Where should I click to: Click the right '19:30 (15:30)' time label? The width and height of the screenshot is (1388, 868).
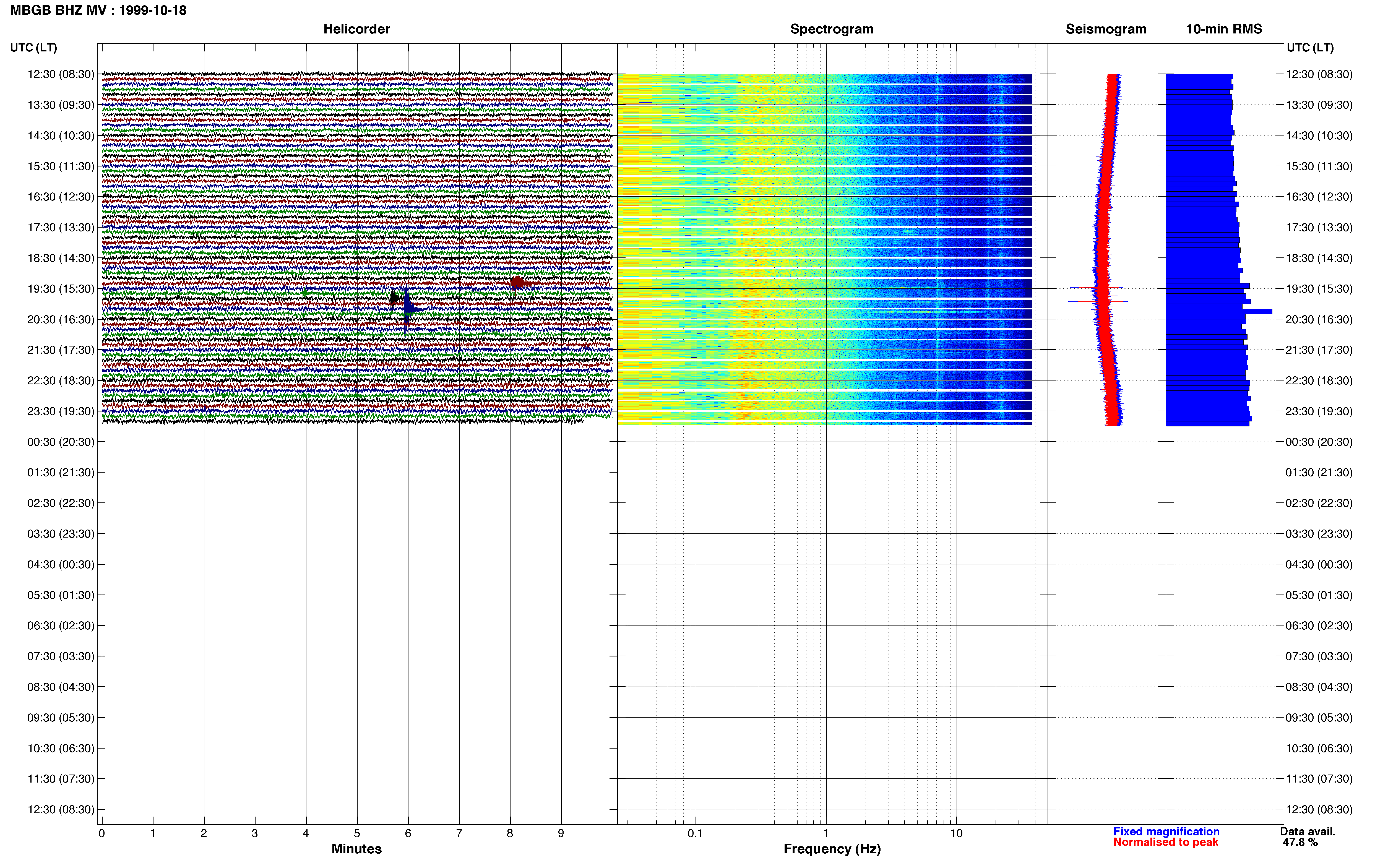pos(1319,289)
